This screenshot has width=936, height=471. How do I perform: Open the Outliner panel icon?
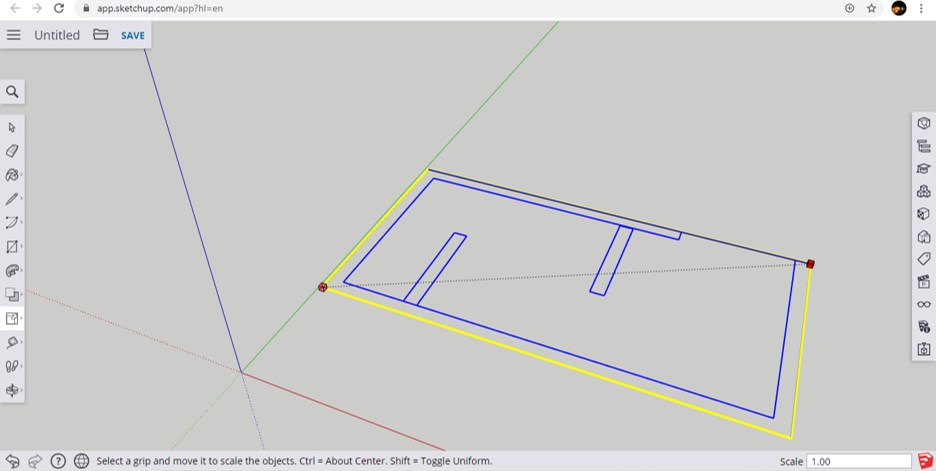coord(923,146)
